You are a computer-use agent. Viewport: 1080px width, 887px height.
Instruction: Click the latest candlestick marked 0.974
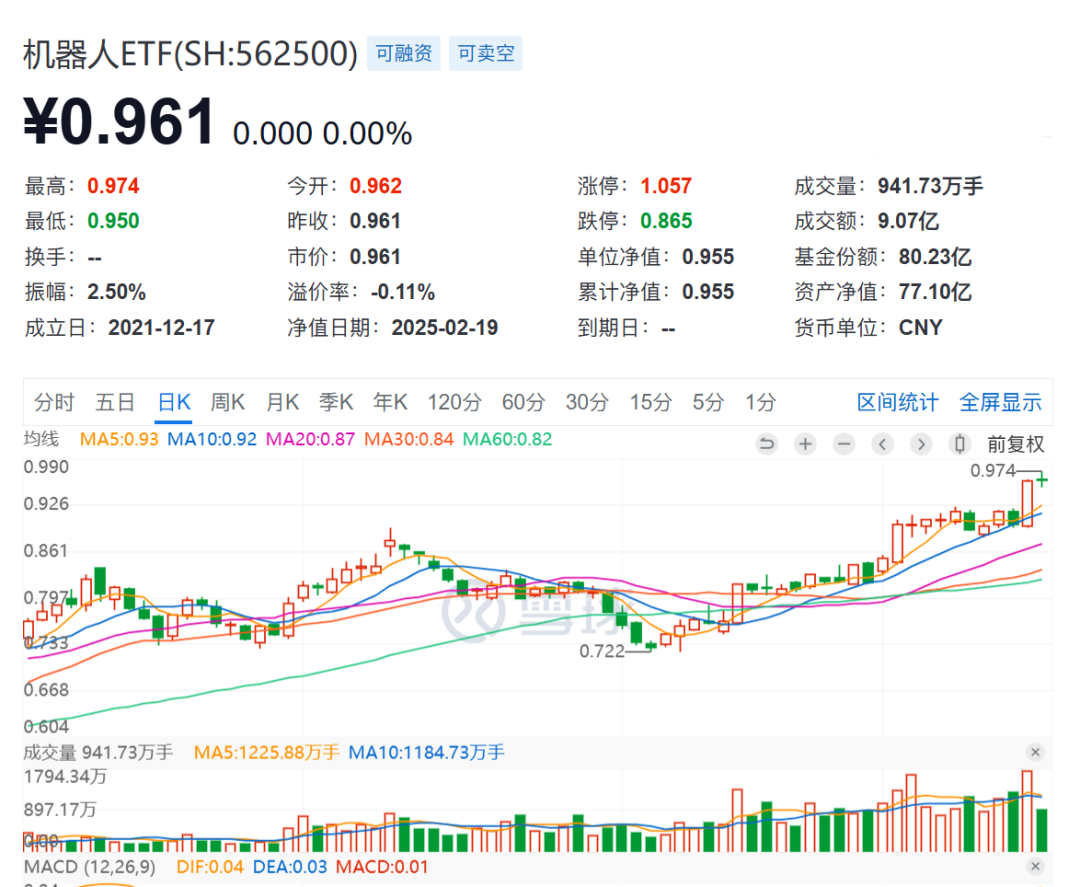[1041, 481]
